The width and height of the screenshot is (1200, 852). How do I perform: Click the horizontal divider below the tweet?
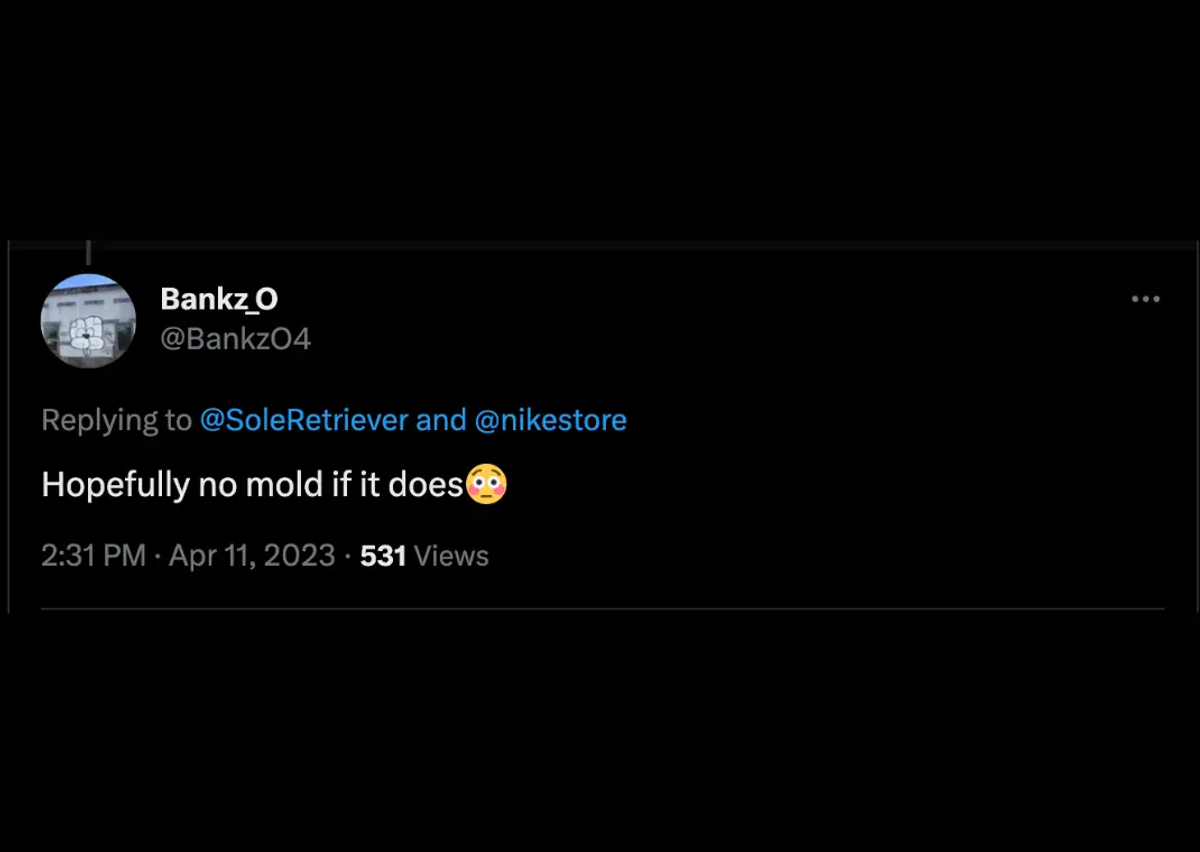tap(603, 608)
